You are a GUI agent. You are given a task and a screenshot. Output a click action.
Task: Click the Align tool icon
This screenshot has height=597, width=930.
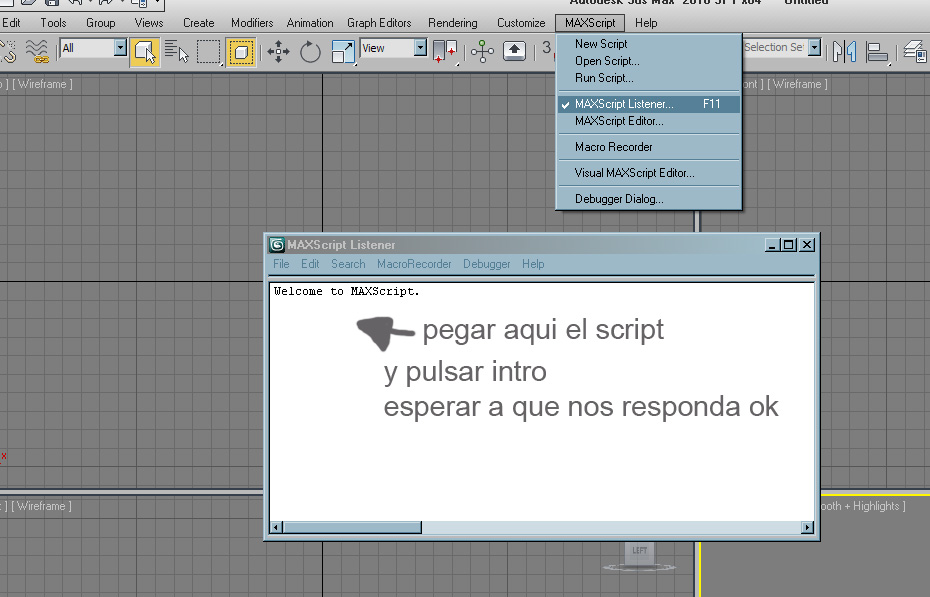[x=877, y=52]
